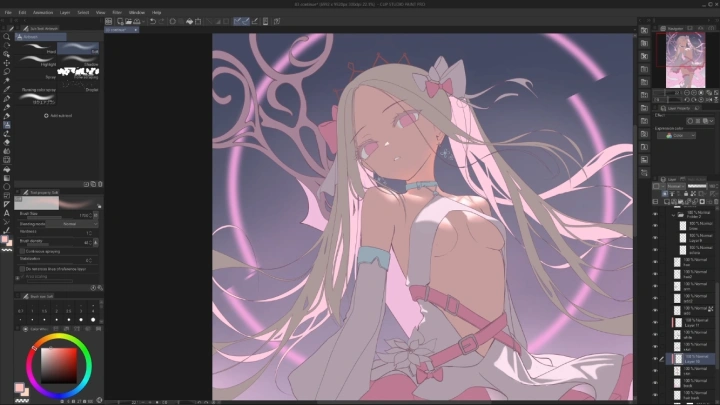This screenshot has width=720, height=405.
Task: Select the Eraser tool
Action: (7, 142)
